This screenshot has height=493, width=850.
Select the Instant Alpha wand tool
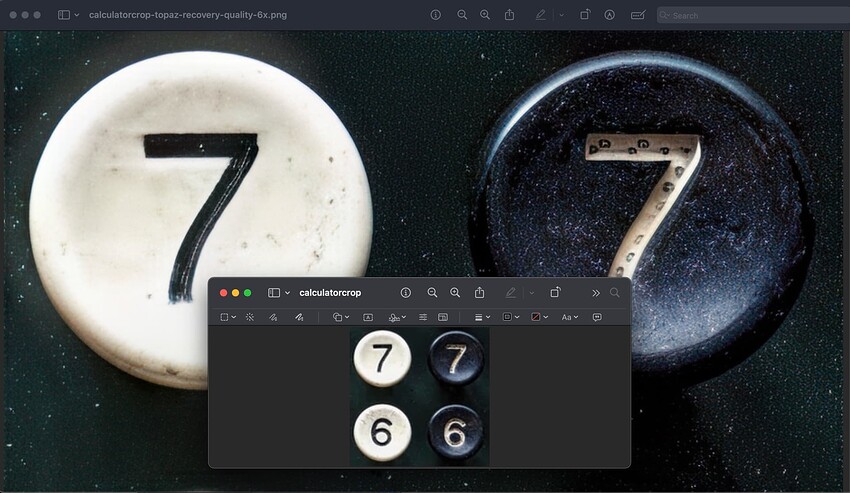tap(249, 317)
